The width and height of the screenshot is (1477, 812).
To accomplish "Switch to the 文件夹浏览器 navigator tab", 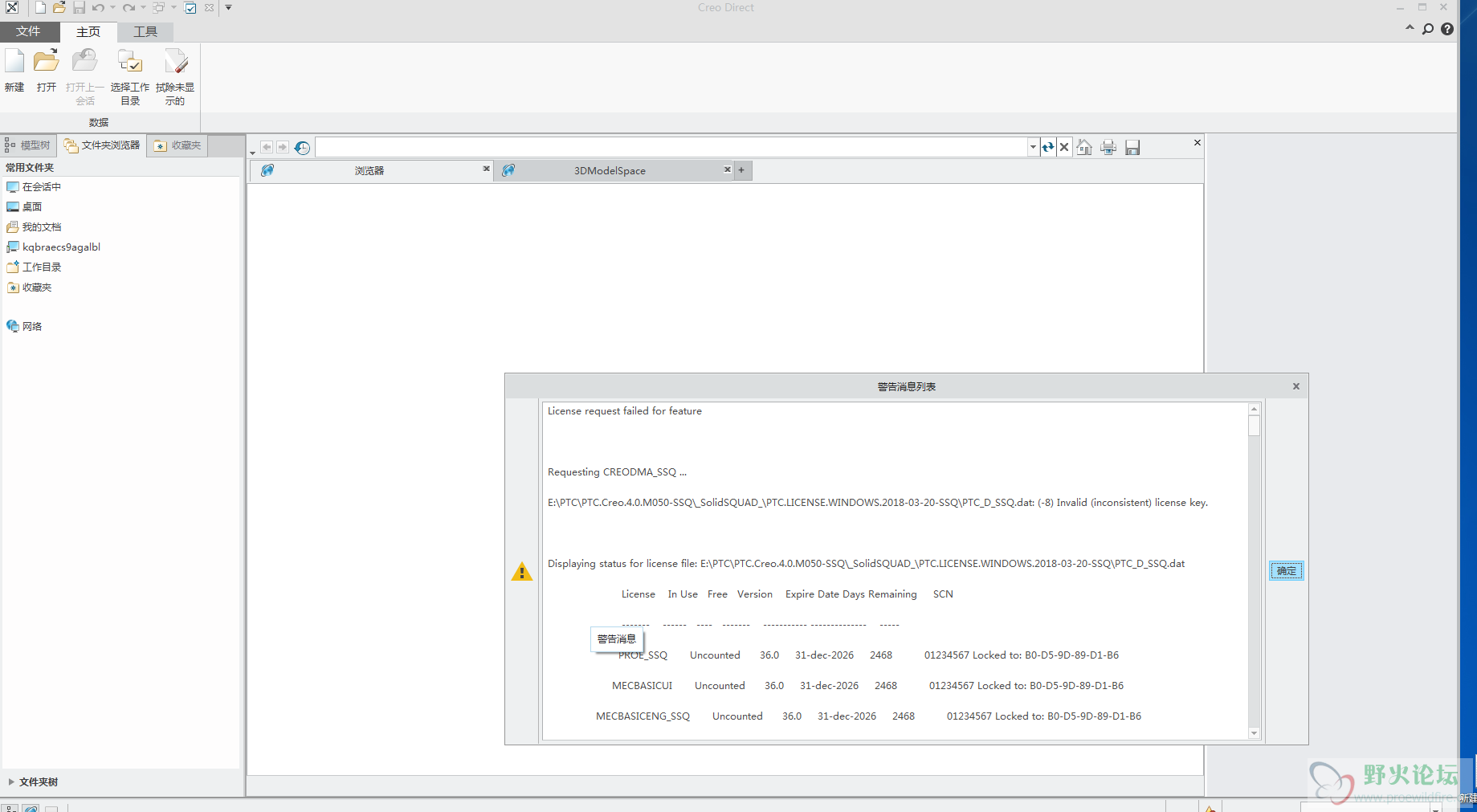I will coord(102,145).
